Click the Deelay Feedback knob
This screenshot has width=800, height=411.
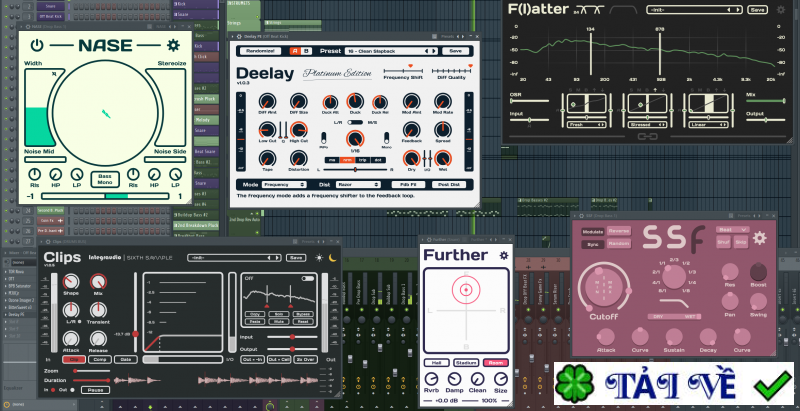(x=411, y=130)
